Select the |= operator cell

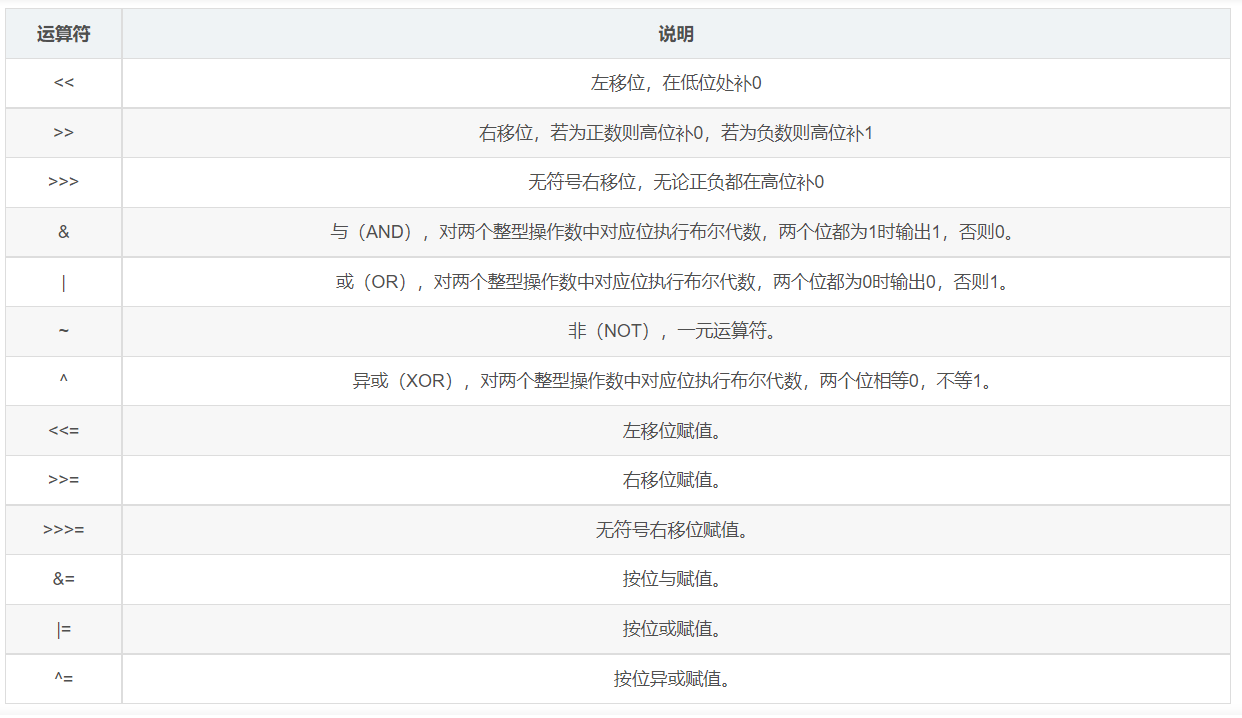[x=64, y=629]
